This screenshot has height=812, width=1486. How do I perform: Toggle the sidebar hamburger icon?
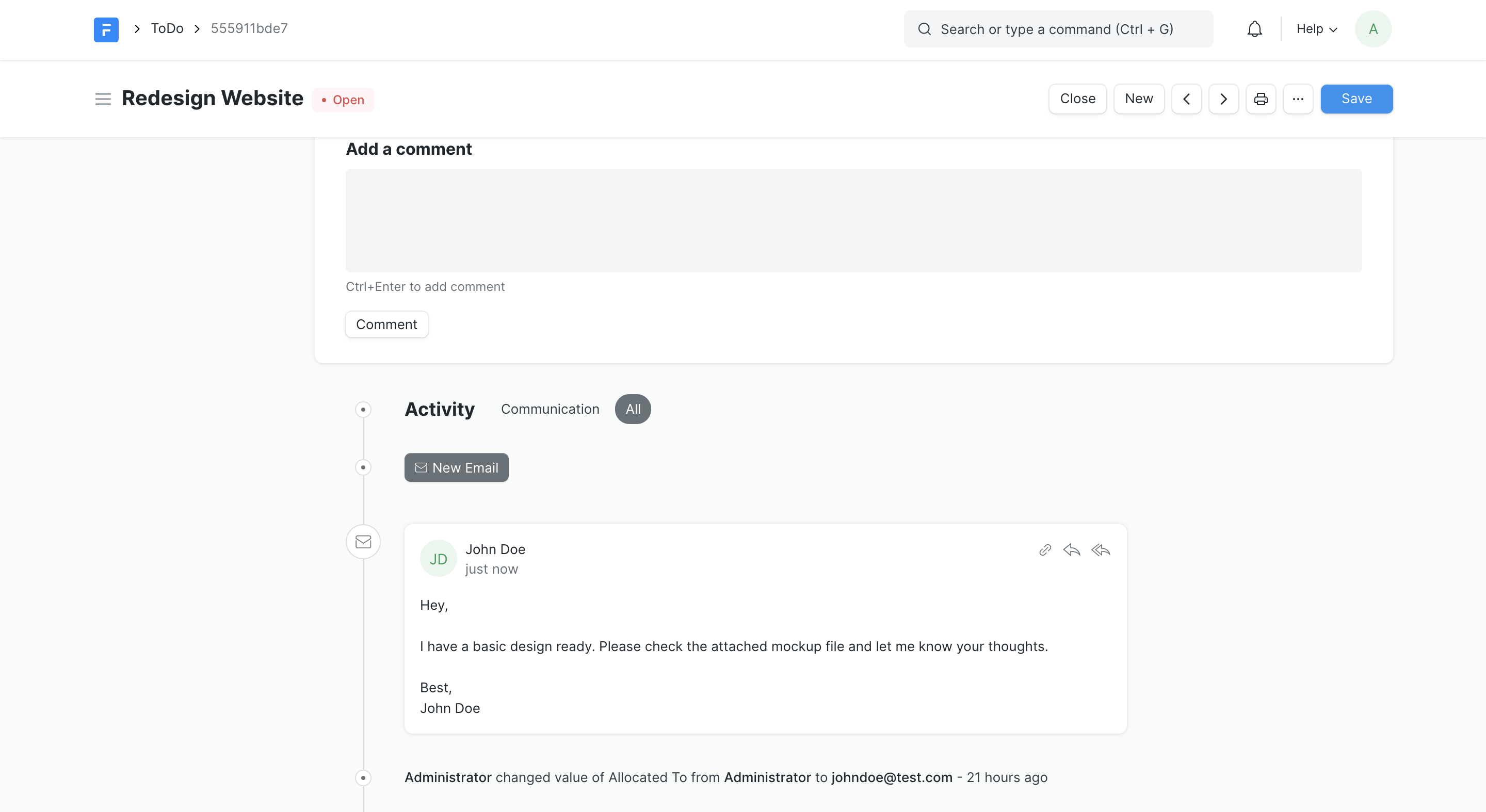point(103,99)
